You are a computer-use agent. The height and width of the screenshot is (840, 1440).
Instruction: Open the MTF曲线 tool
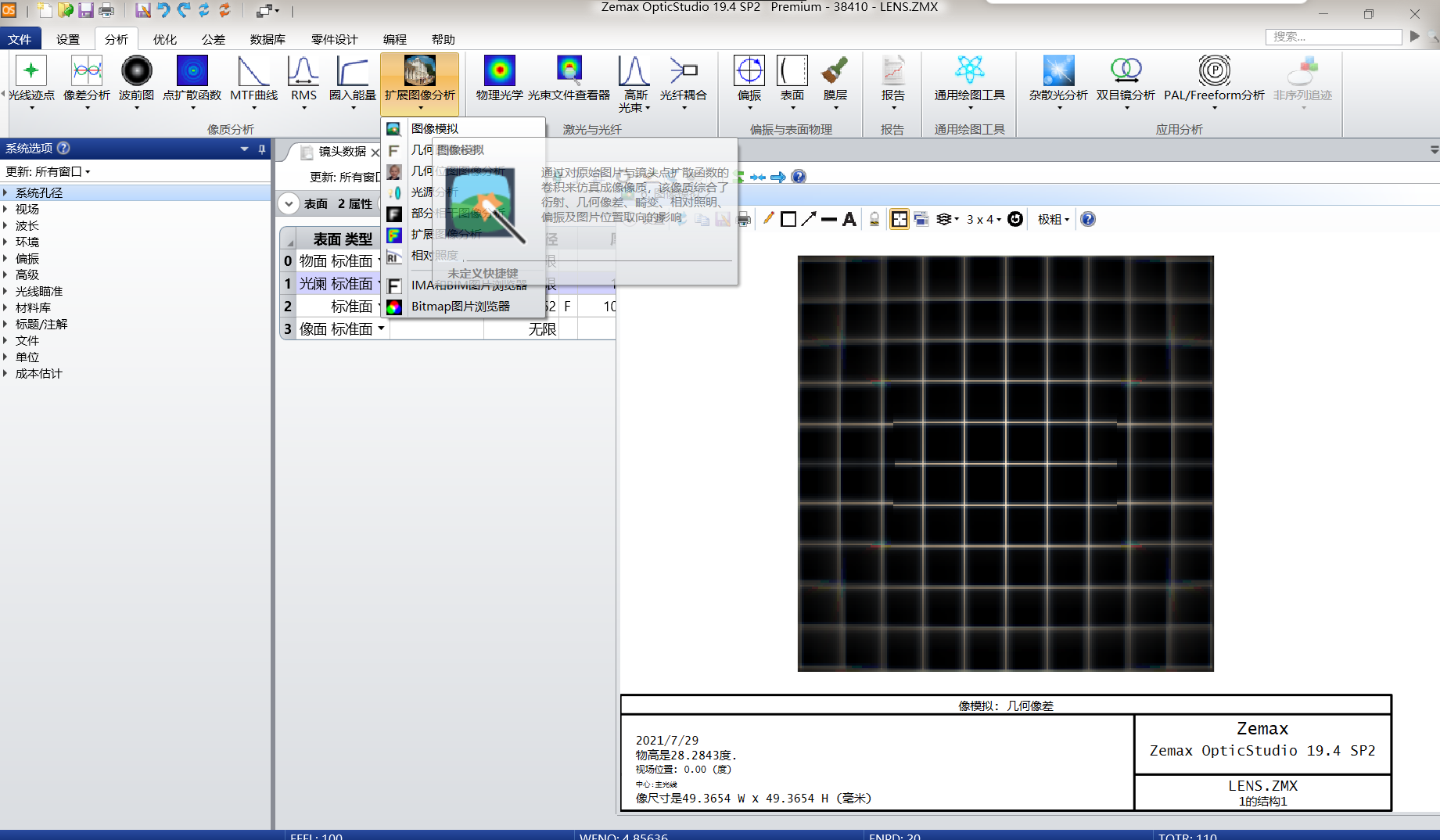click(253, 81)
